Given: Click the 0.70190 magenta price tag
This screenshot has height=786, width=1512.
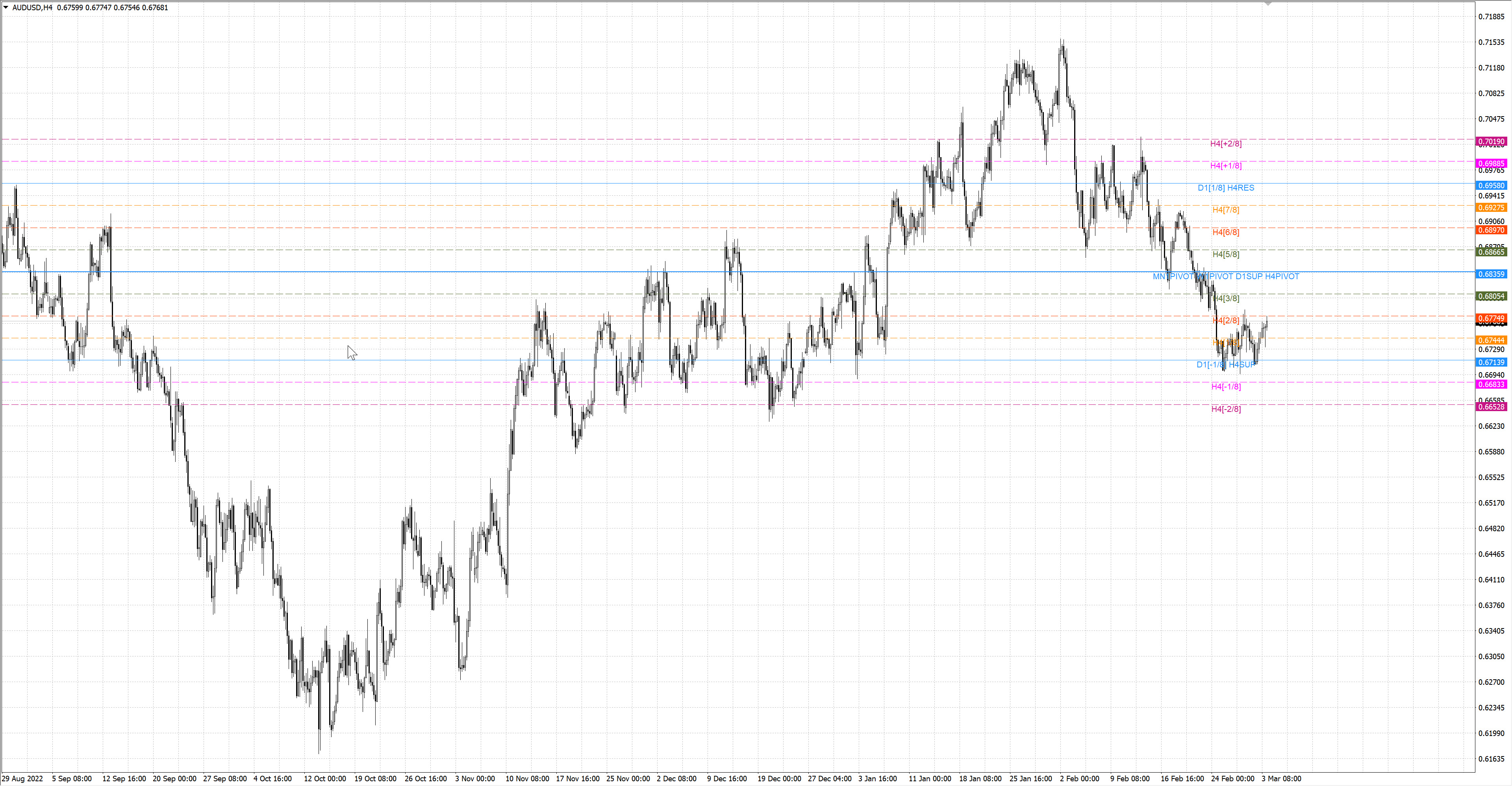Looking at the screenshot, I should (1491, 141).
